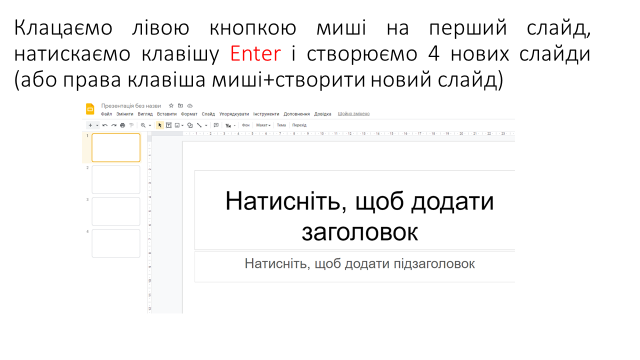Open the Файл menu
The height and width of the screenshot is (360, 640).
click(107, 114)
